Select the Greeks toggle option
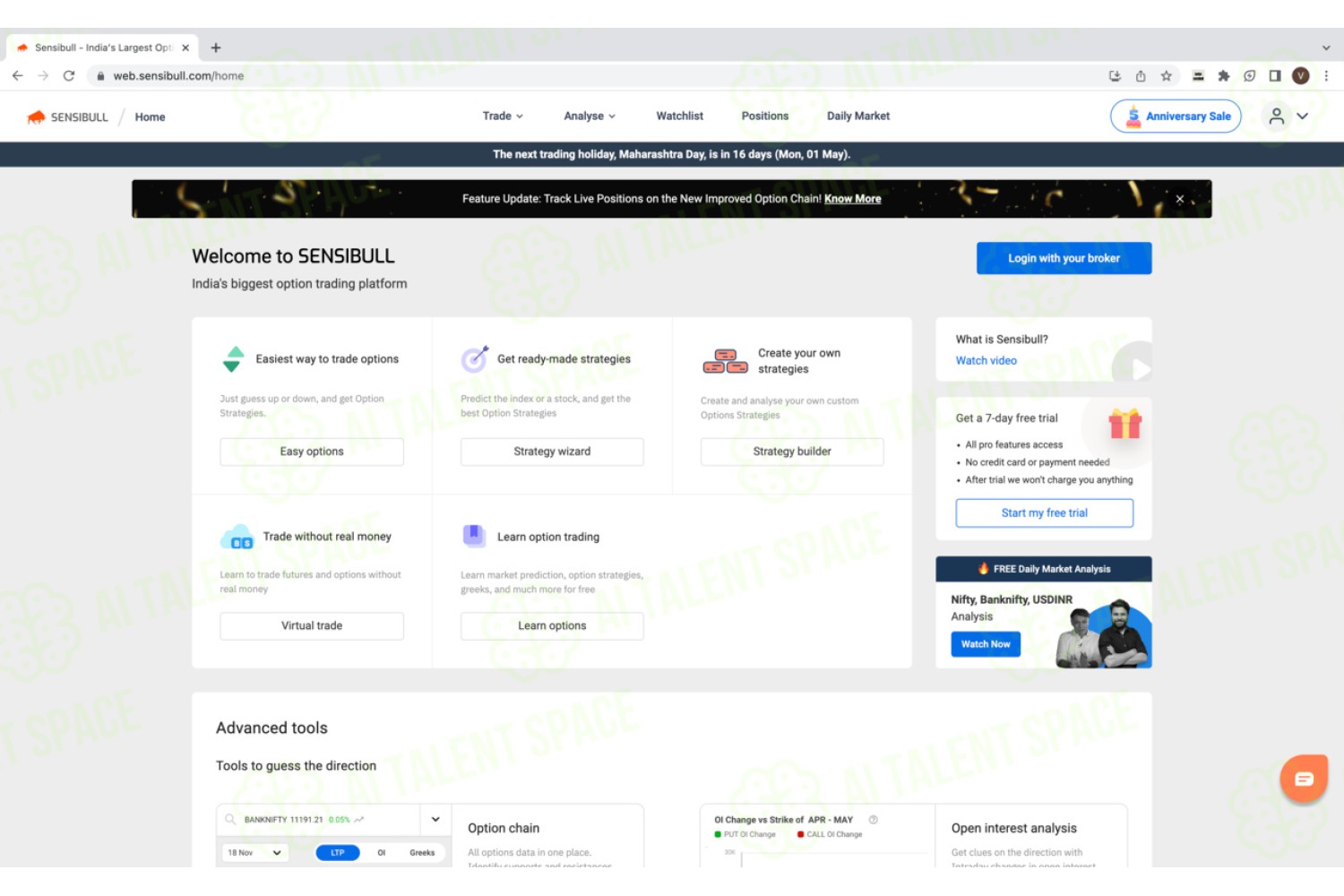1344x896 pixels. click(422, 853)
